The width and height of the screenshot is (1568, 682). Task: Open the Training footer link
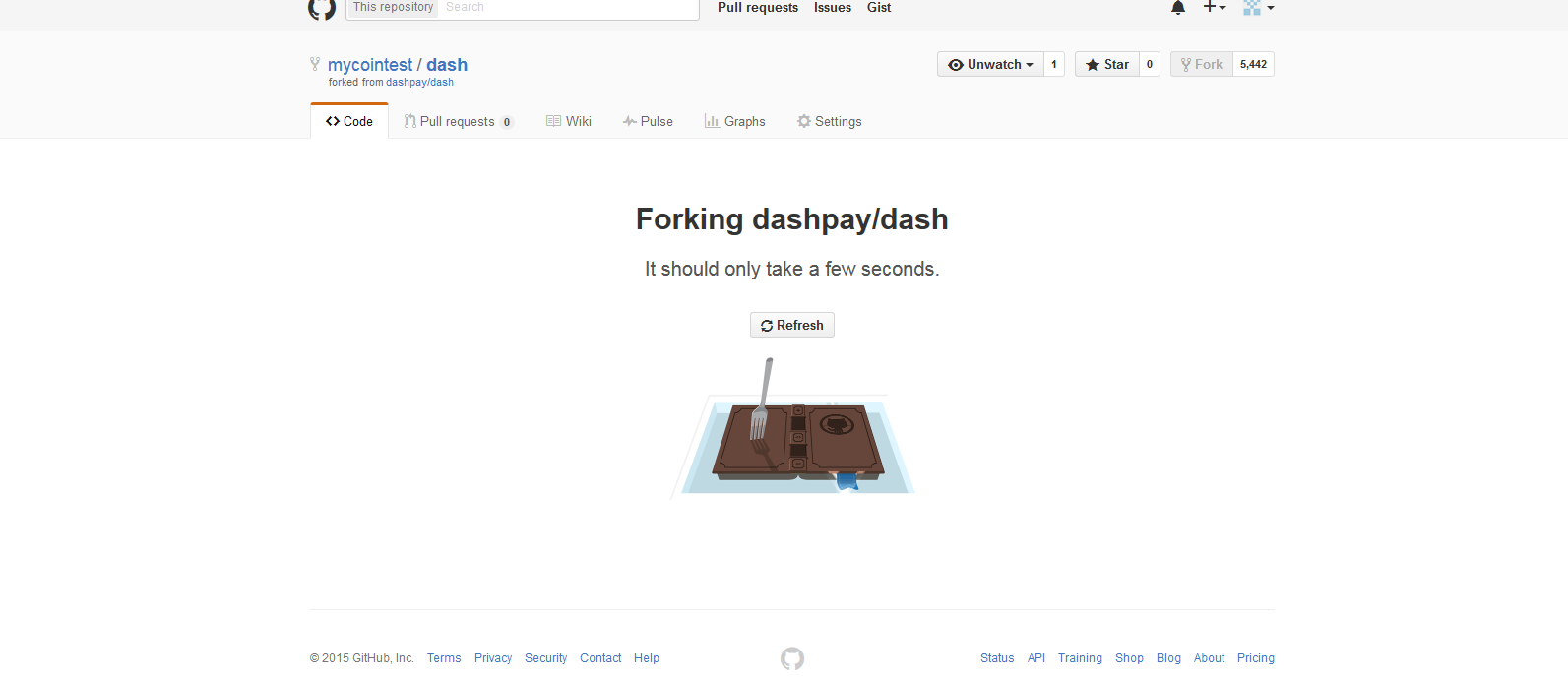coord(1080,658)
